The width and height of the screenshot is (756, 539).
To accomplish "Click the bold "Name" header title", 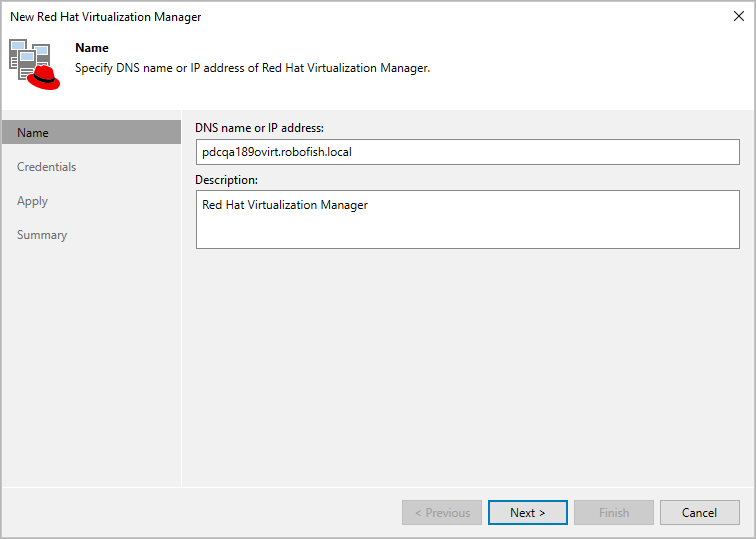I will [92, 48].
